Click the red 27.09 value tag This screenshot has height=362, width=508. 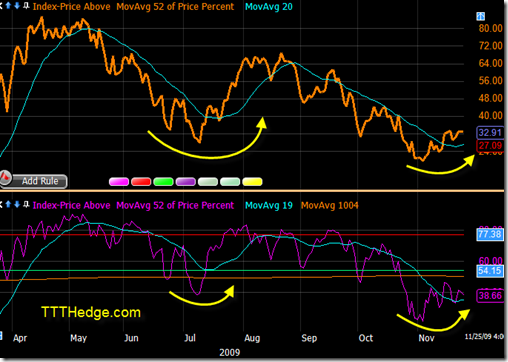coord(490,146)
